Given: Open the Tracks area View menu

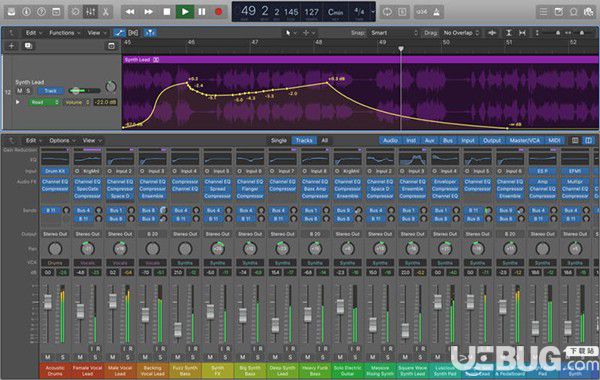Looking at the screenshot, I should [x=97, y=33].
